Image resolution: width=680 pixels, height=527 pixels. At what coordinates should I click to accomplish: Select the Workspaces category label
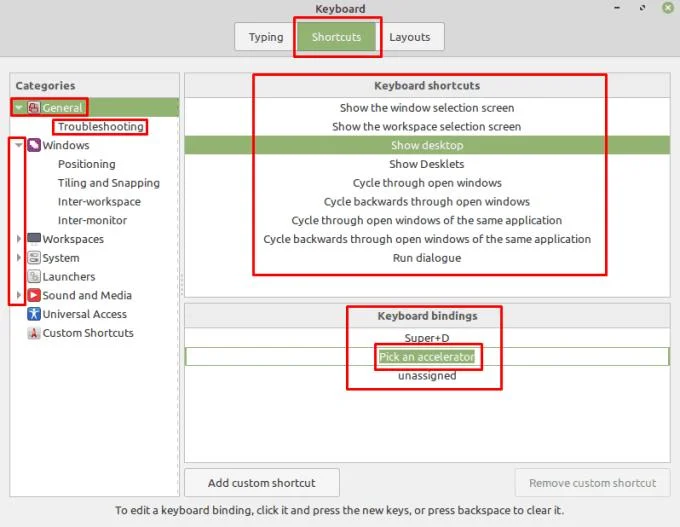click(73, 239)
